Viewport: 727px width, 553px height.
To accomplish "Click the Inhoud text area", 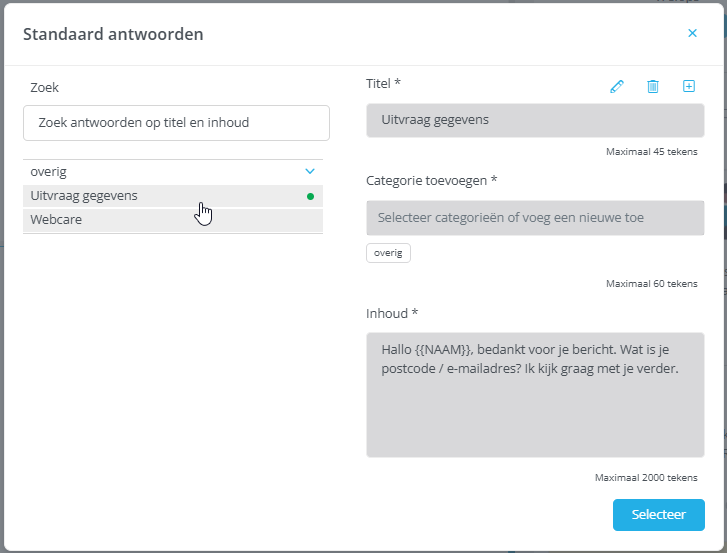I will pyautogui.click(x=535, y=395).
